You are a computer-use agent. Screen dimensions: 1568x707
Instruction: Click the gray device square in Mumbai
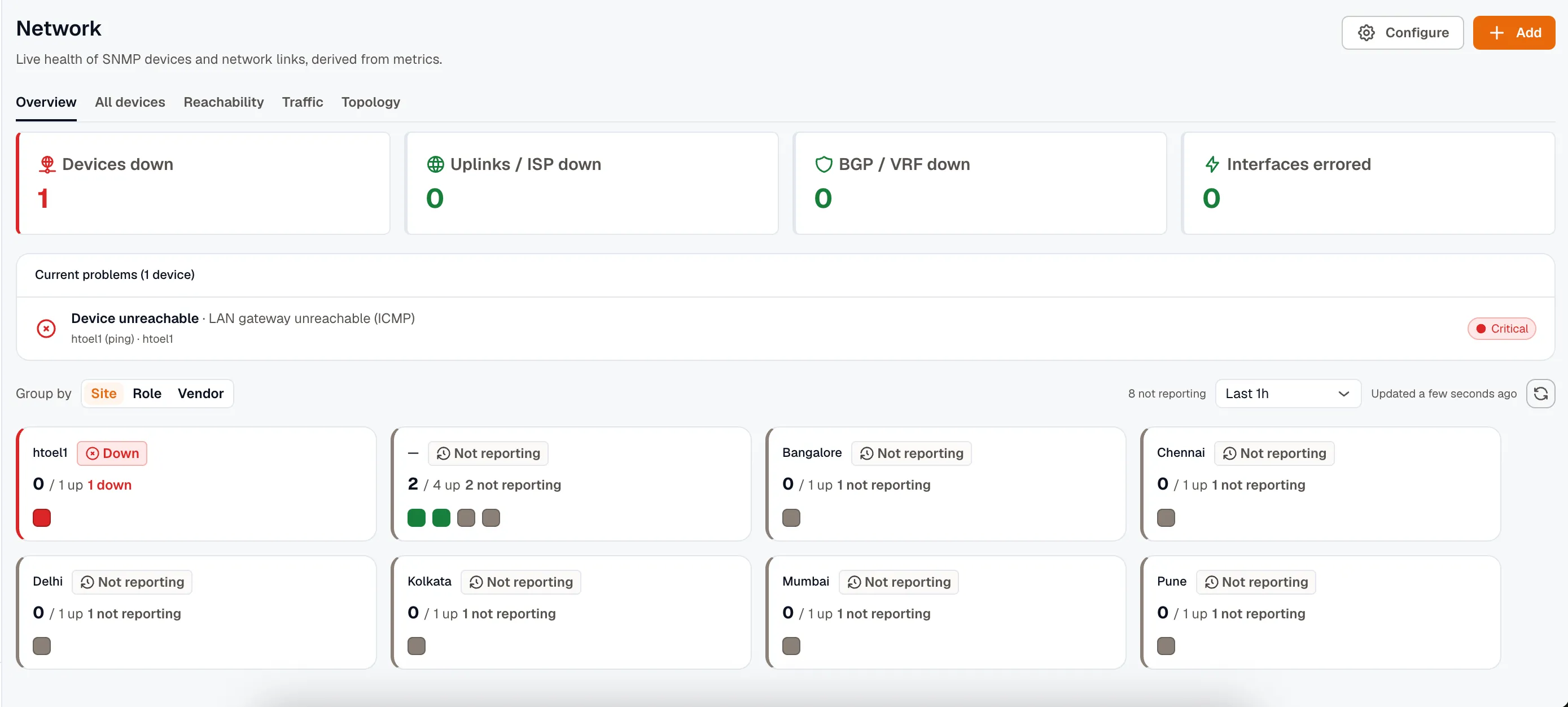791,646
